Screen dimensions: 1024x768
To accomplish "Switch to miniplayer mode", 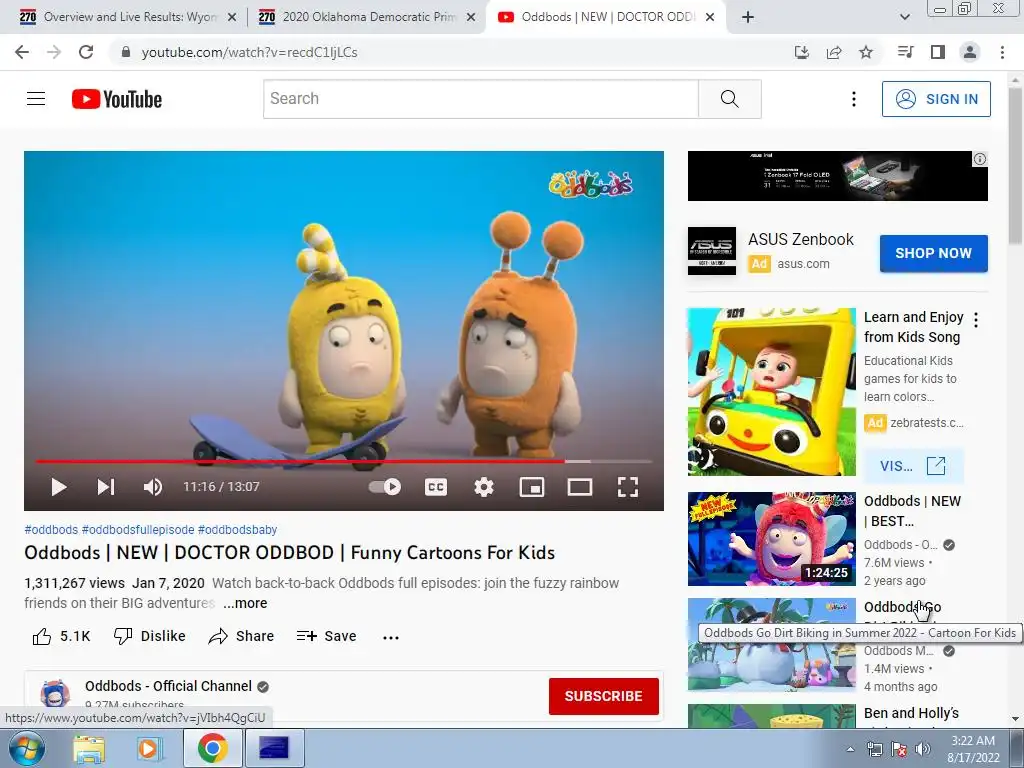I will 532,487.
